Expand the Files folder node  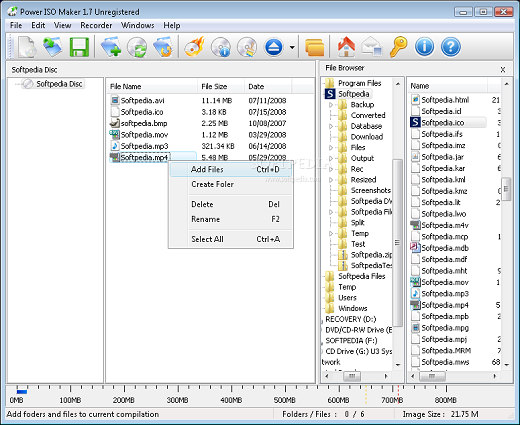pos(331,148)
